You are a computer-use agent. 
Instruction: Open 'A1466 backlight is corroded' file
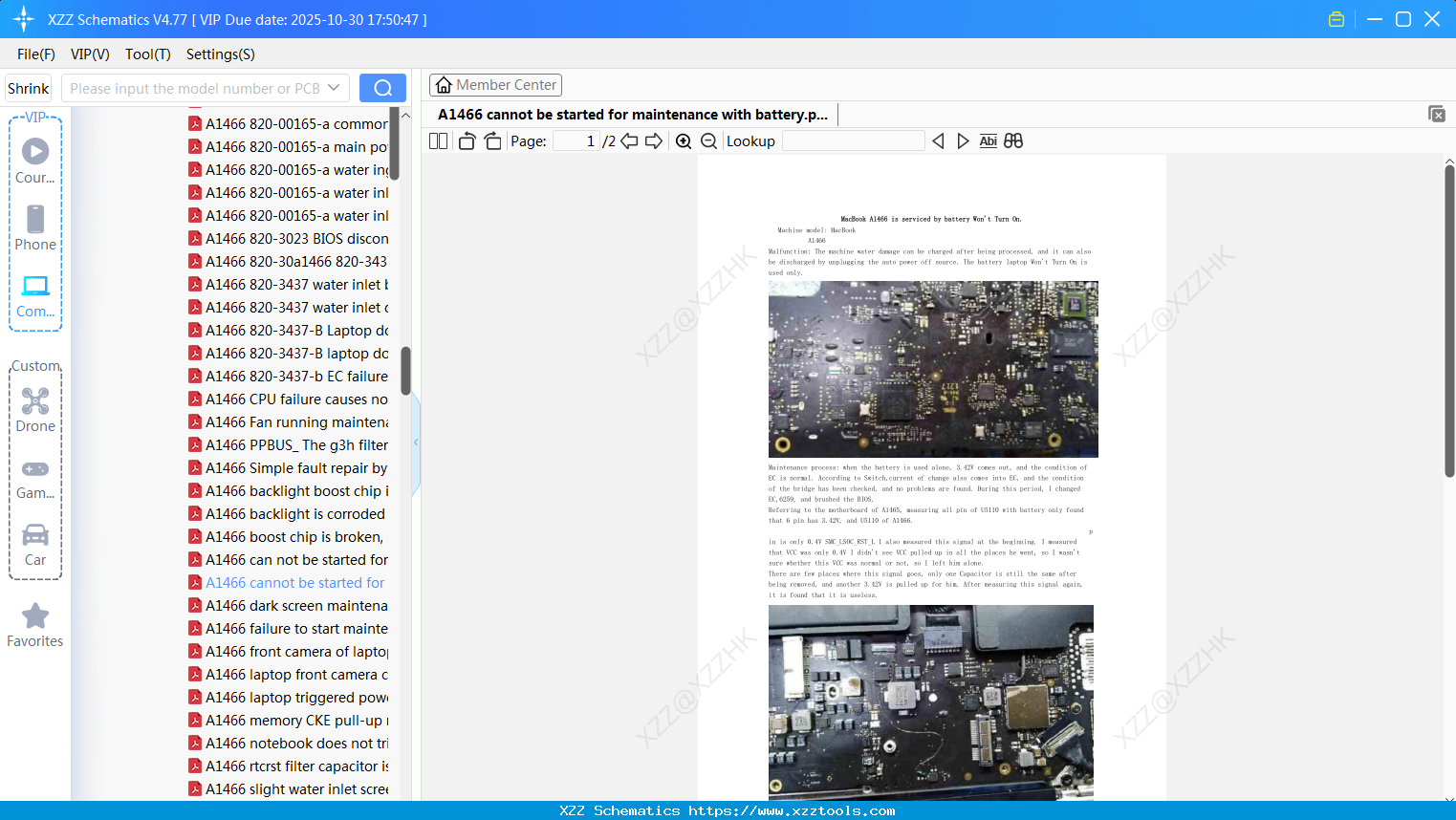(x=288, y=514)
